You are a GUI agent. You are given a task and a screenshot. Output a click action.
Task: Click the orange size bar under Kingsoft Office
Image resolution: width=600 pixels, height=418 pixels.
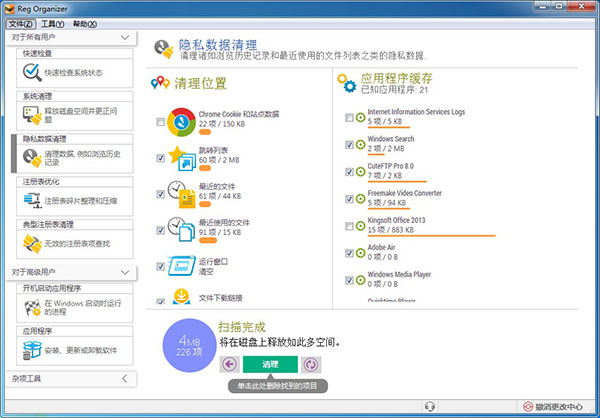[x=432, y=236]
